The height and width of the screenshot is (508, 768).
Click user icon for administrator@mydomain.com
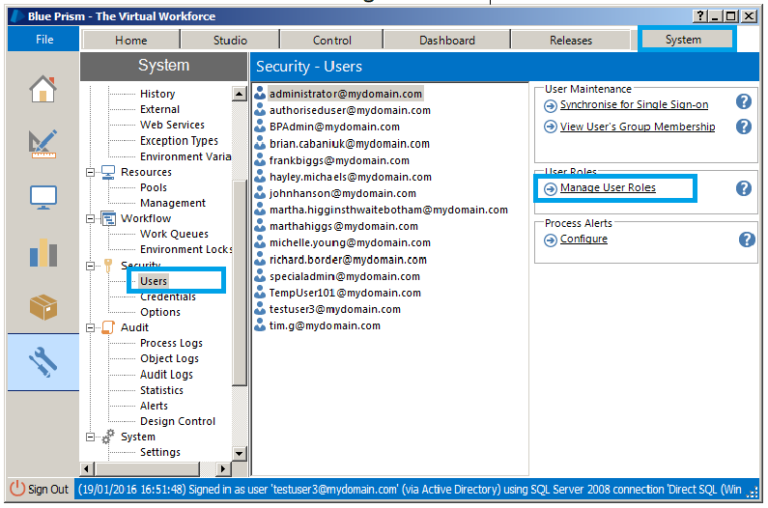pyautogui.click(x=260, y=93)
